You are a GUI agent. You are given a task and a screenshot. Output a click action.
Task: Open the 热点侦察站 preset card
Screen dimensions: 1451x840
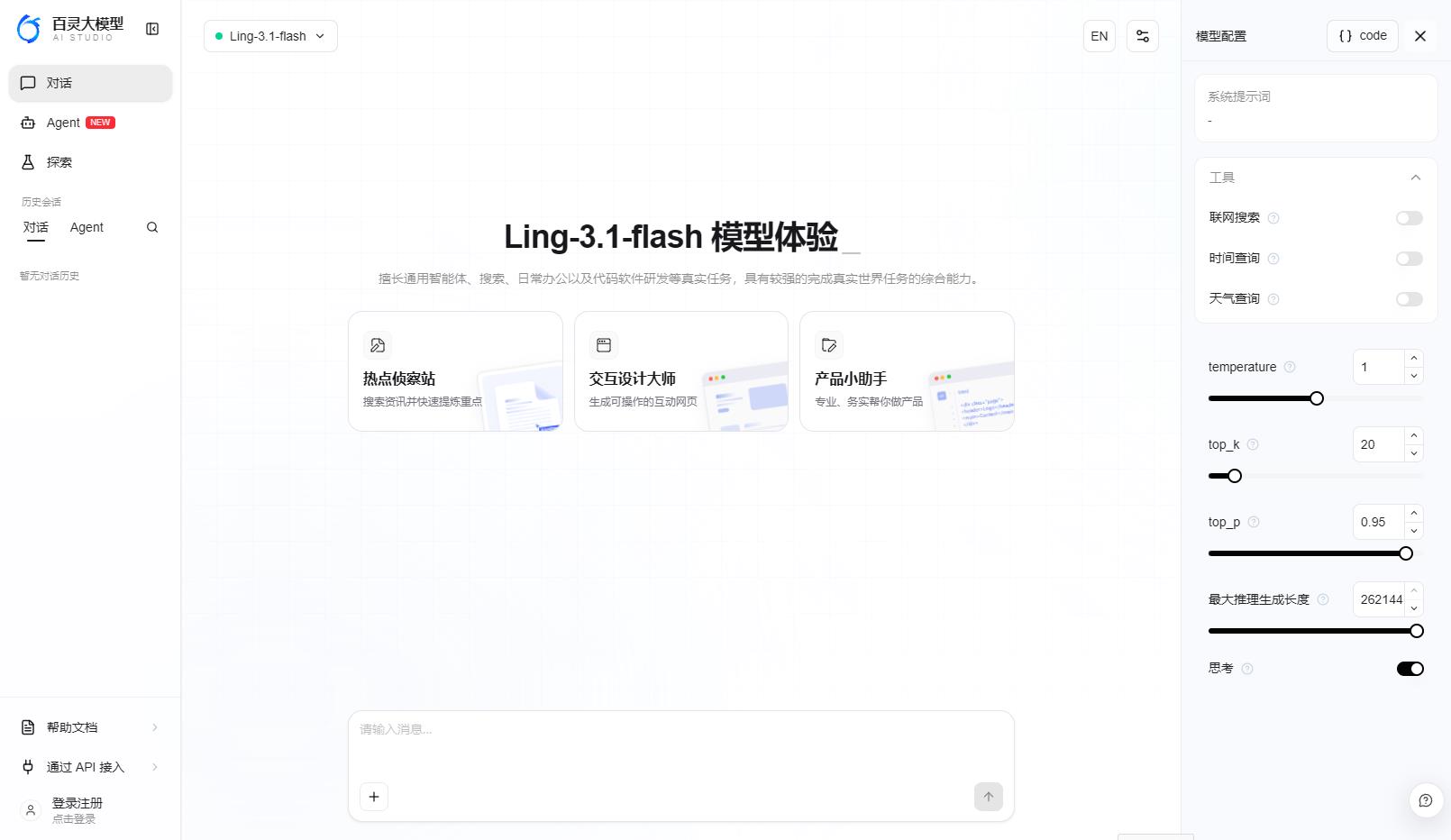point(455,371)
